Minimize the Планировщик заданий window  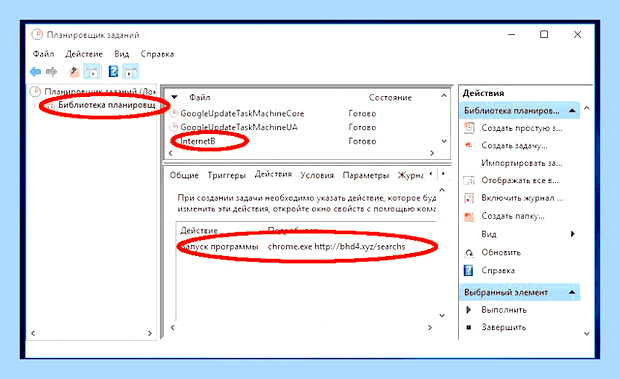pyautogui.click(x=511, y=34)
